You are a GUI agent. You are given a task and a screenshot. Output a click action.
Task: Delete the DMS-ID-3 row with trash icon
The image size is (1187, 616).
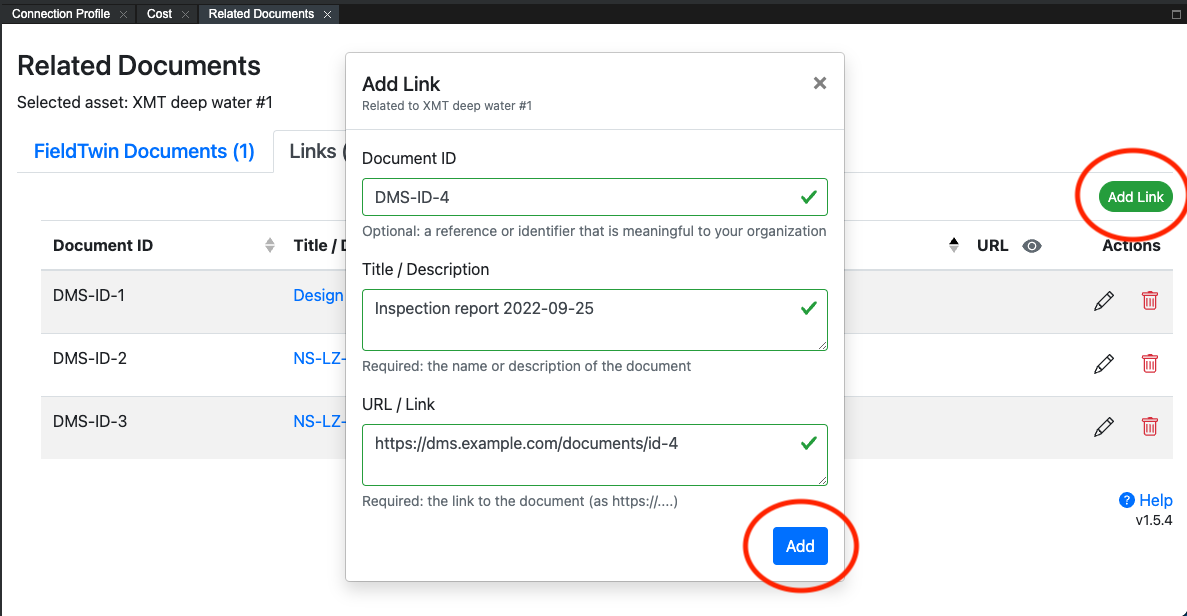tap(1149, 427)
